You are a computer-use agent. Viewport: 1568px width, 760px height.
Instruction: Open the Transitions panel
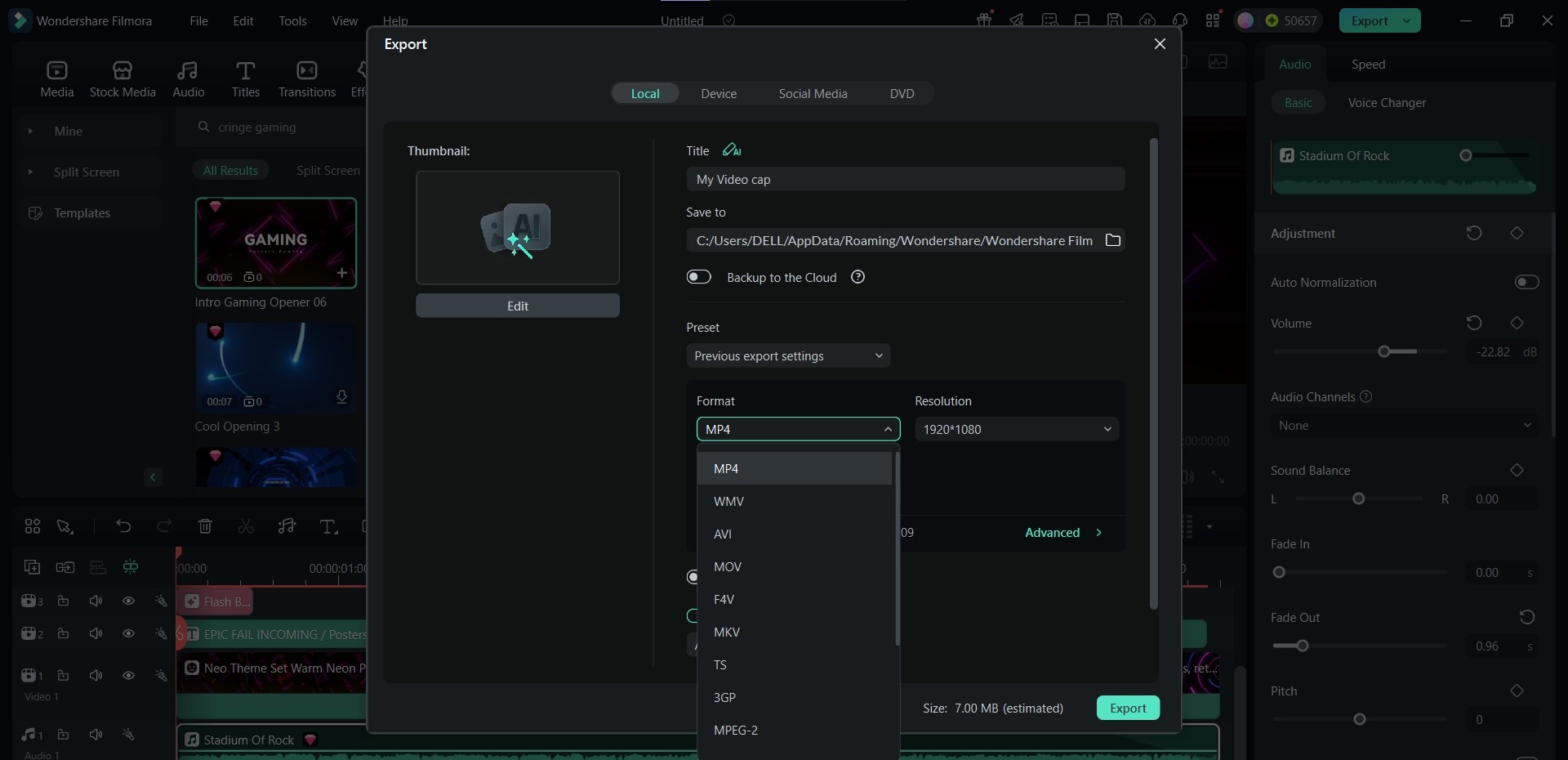(x=307, y=79)
